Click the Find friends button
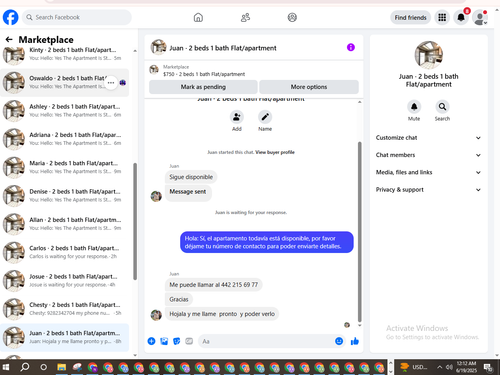500x375 pixels. point(410,17)
